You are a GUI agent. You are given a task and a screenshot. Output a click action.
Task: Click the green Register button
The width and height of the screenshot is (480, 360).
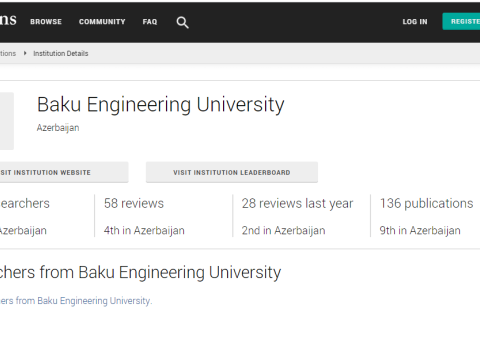461,21
